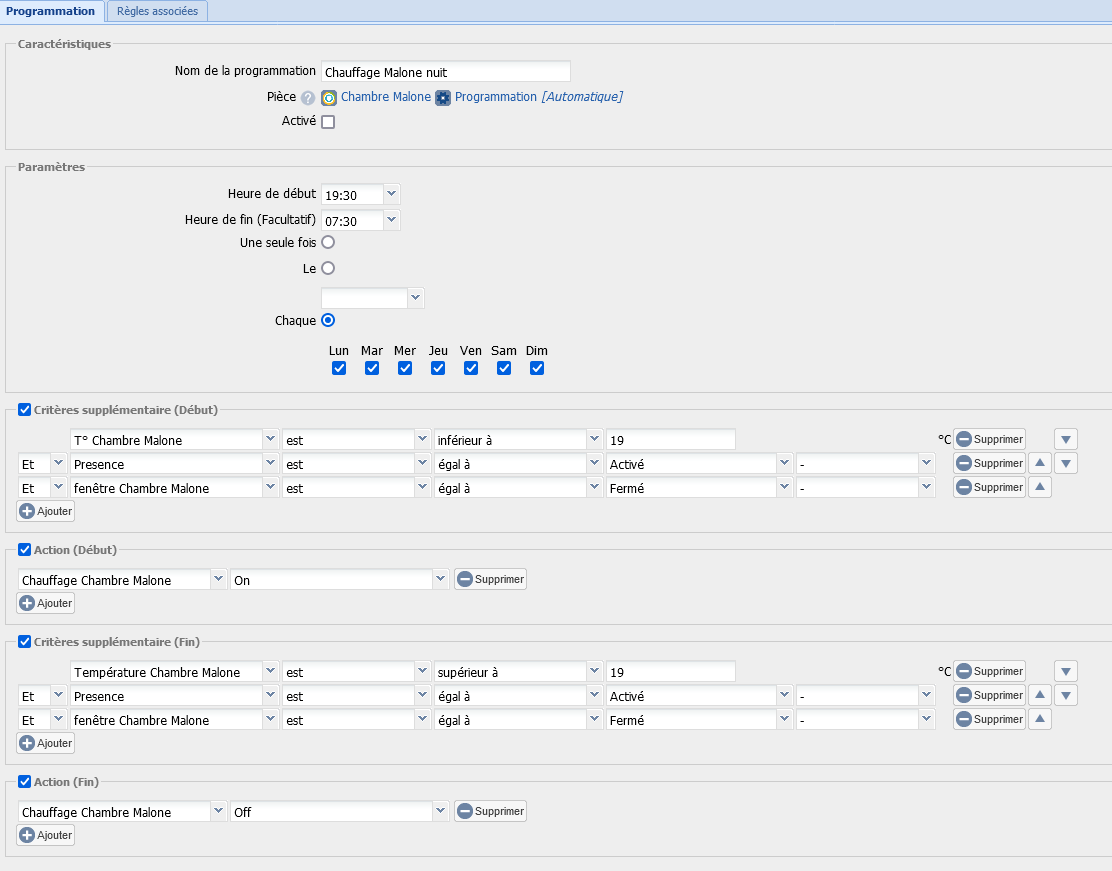Uncheck the Sam day checkbox
The height and width of the screenshot is (871, 1112).
tap(504, 368)
